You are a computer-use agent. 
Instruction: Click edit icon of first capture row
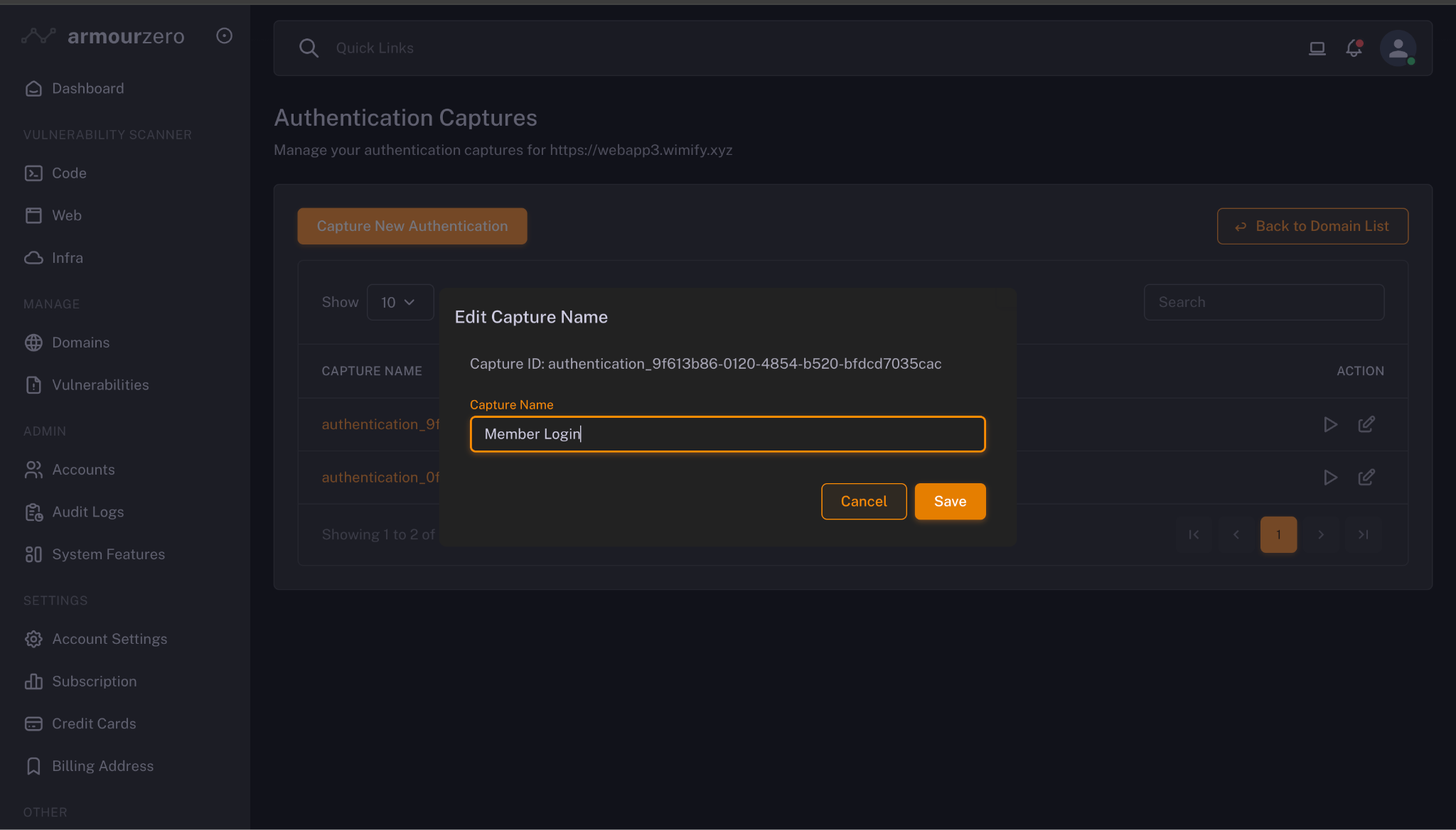(x=1366, y=425)
